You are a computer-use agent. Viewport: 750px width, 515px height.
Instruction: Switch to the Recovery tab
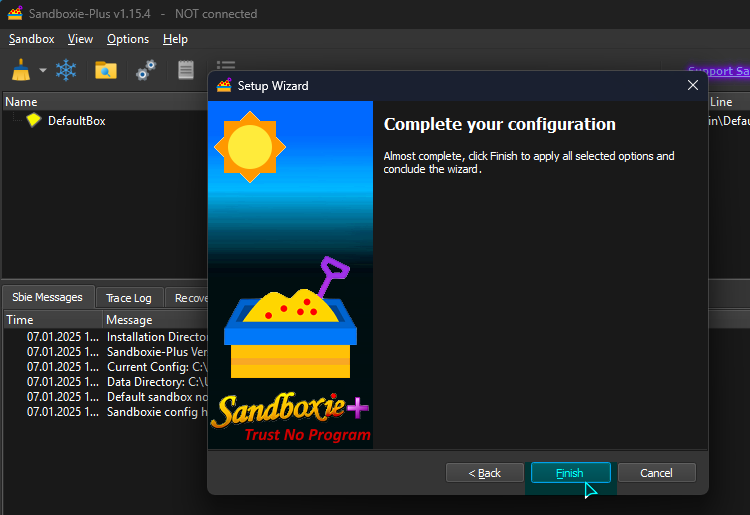[x=187, y=298]
